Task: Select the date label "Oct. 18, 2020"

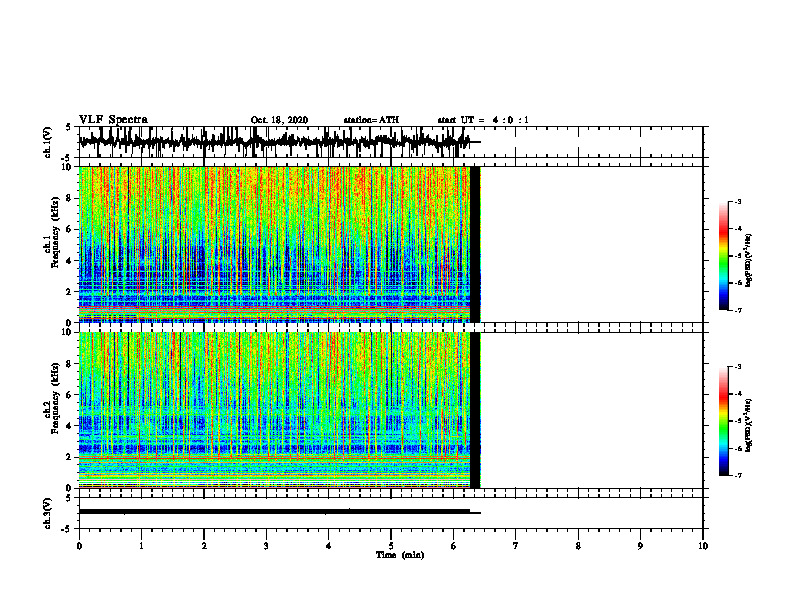Action: click(x=279, y=120)
